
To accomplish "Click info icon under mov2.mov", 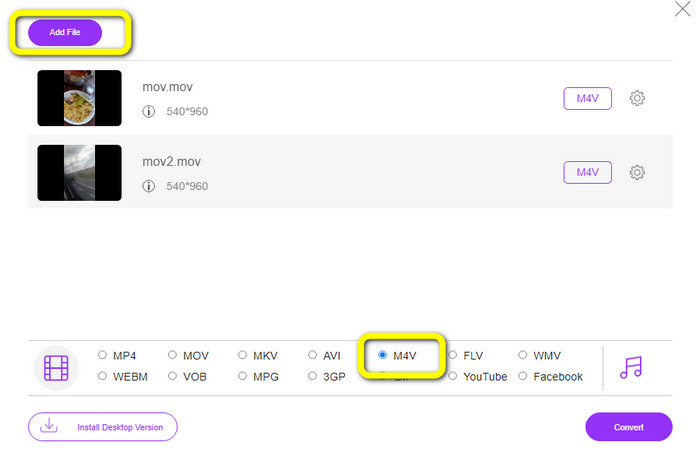I will click(149, 186).
